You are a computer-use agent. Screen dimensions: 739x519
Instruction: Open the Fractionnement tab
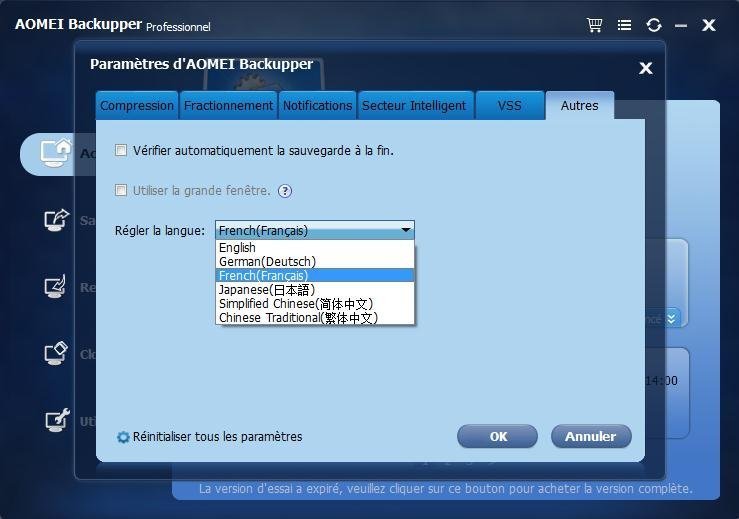229,106
